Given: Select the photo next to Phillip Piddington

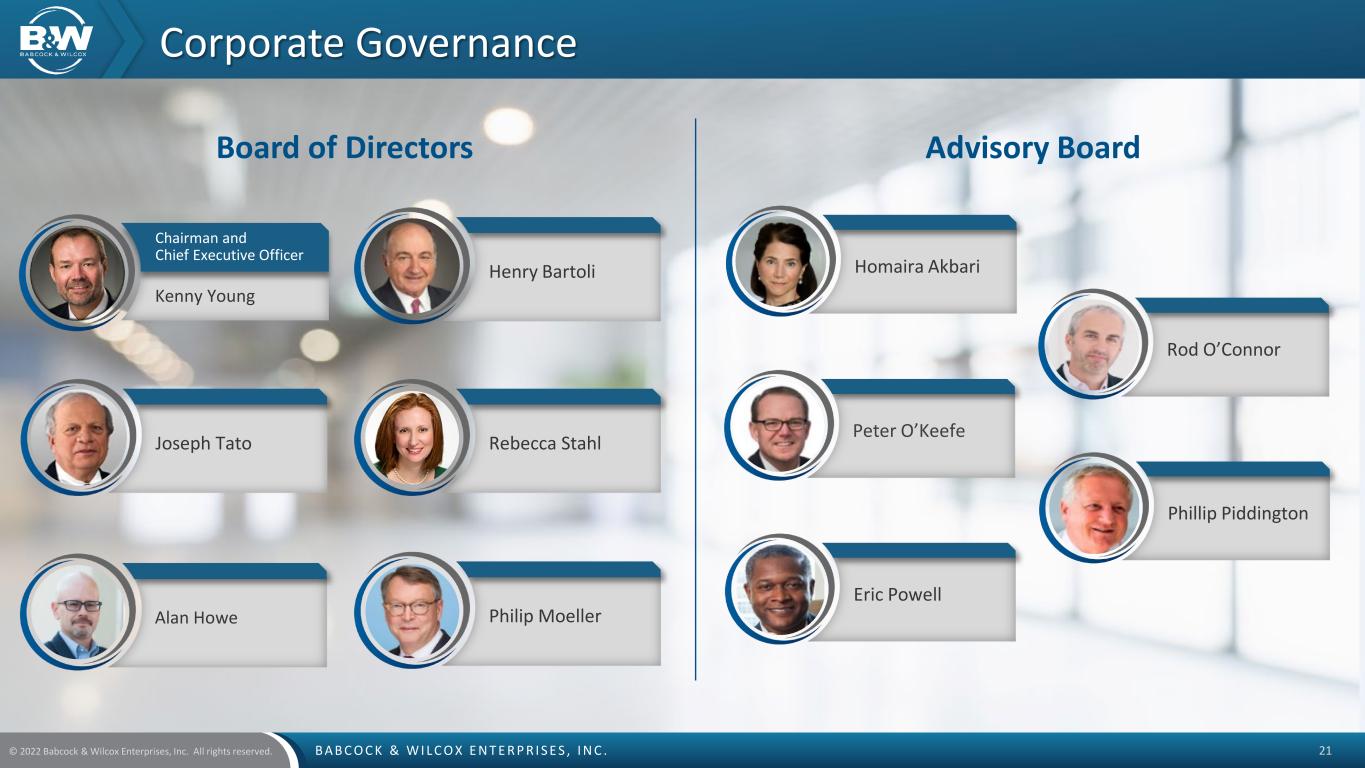Looking at the screenshot, I should pyautogui.click(x=1095, y=508).
